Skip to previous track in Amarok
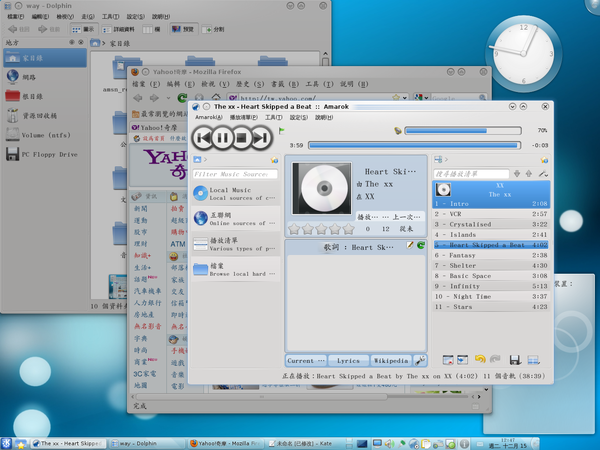This screenshot has height=450, width=600. click(x=203, y=137)
